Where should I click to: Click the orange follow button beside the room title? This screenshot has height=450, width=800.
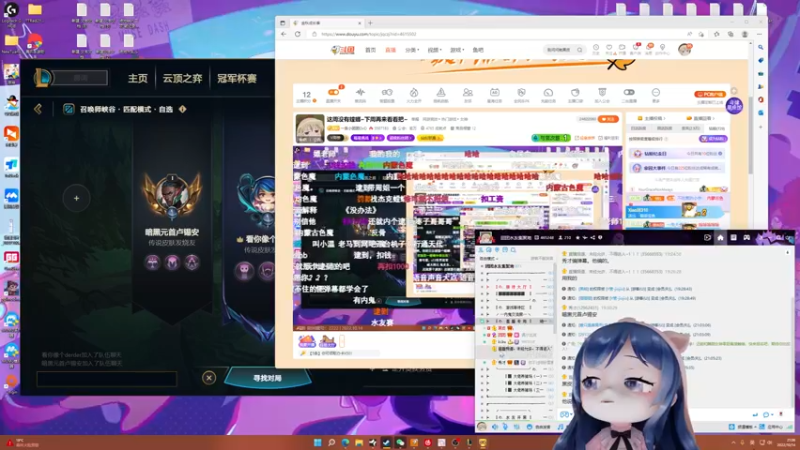[608, 119]
